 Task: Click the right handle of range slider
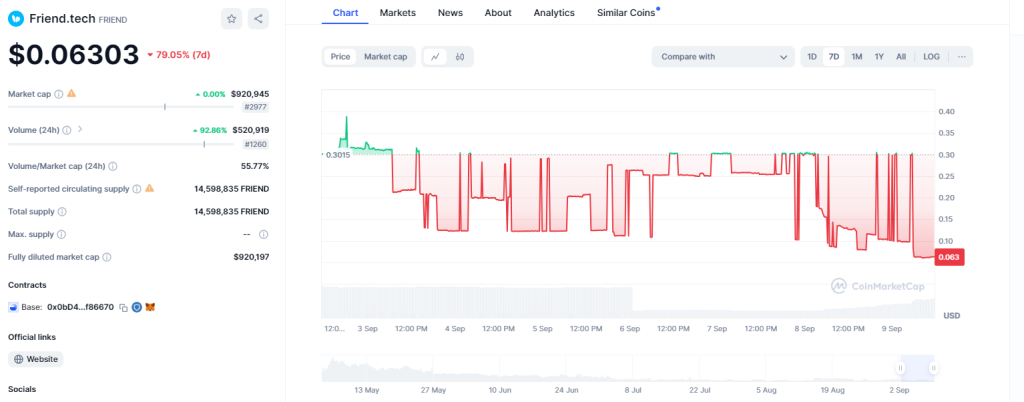pyautogui.click(x=933, y=368)
